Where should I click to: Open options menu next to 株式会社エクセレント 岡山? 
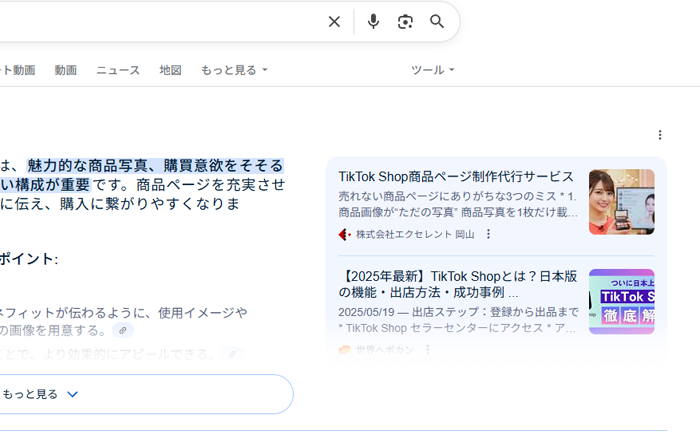[488, 234]
